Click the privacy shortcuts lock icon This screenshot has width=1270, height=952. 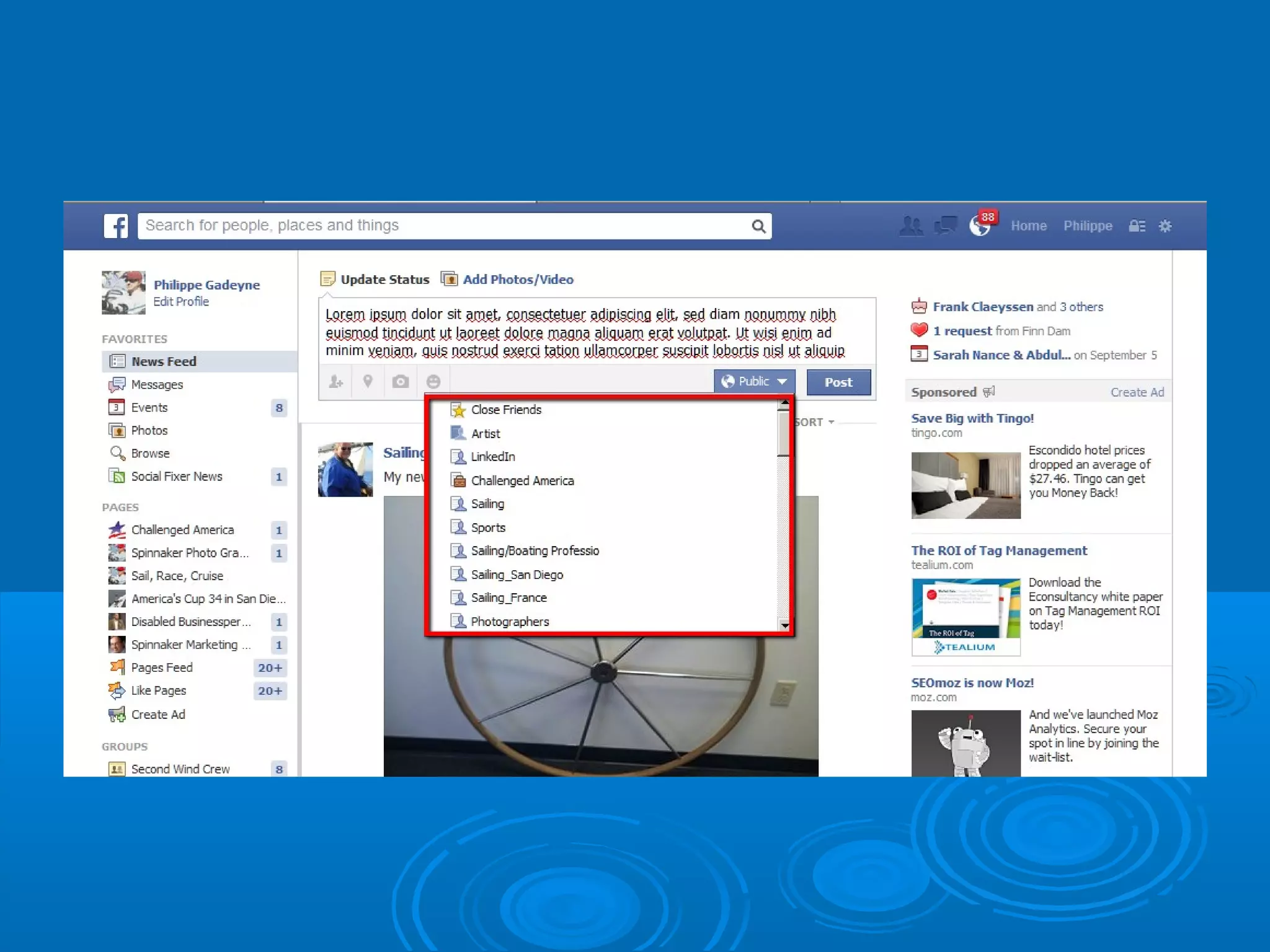coord(1137,226)
